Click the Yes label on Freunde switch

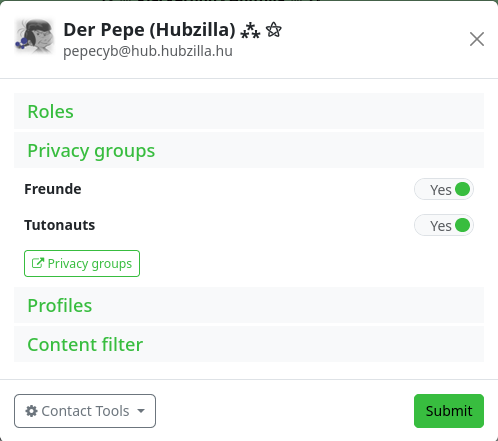point(441,190)
